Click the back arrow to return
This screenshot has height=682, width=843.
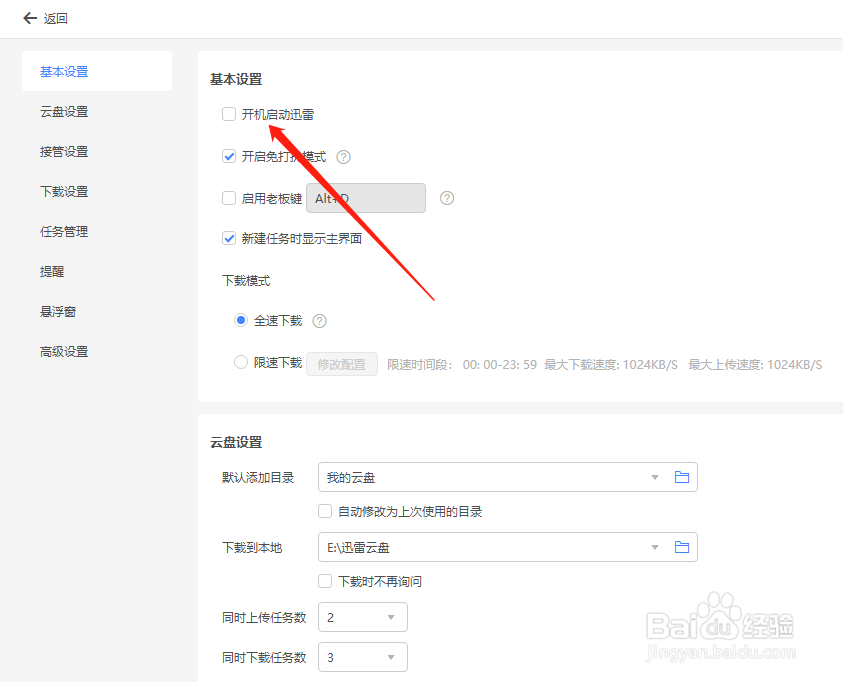tap(29, 18)
